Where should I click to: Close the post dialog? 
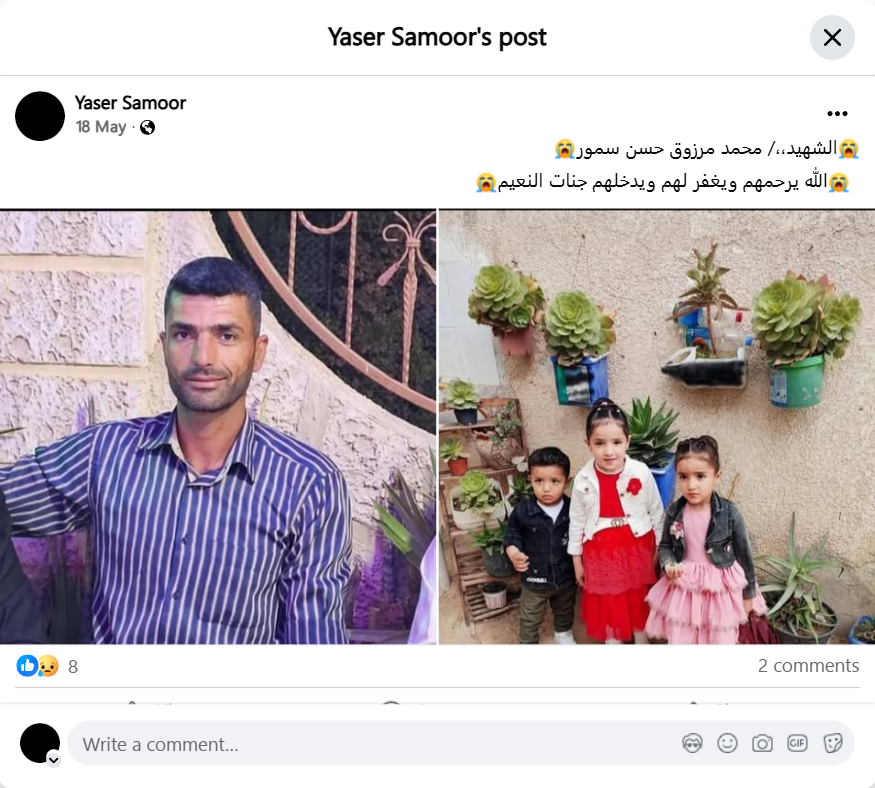point(832,37)
